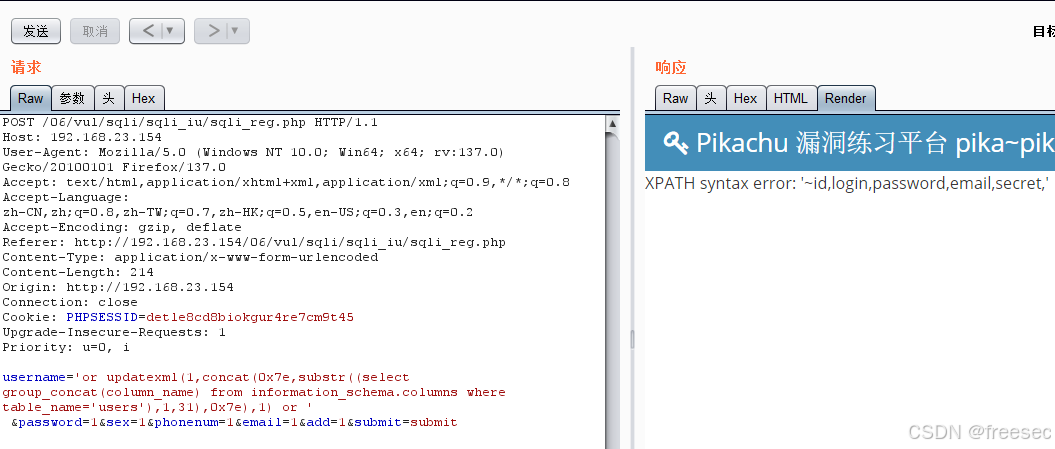The height and width of the screenshot is (449, 1055).
Task: Switch to the response Hex tab
Action: (745, 98)
